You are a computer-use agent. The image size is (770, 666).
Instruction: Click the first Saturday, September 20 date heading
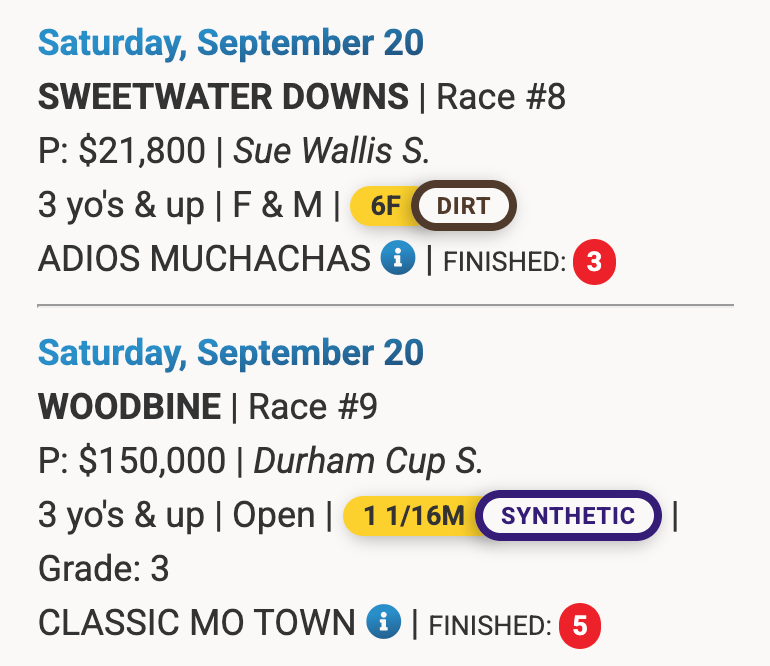pyautogui.click(x=230, y=43)
